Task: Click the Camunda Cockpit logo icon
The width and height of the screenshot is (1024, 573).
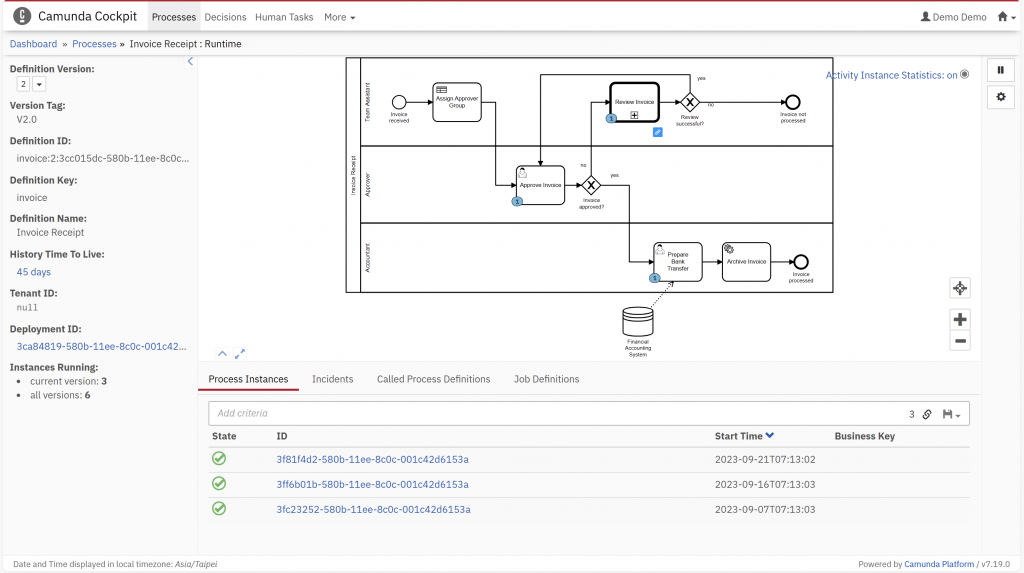Action: (x=22, y=16)
